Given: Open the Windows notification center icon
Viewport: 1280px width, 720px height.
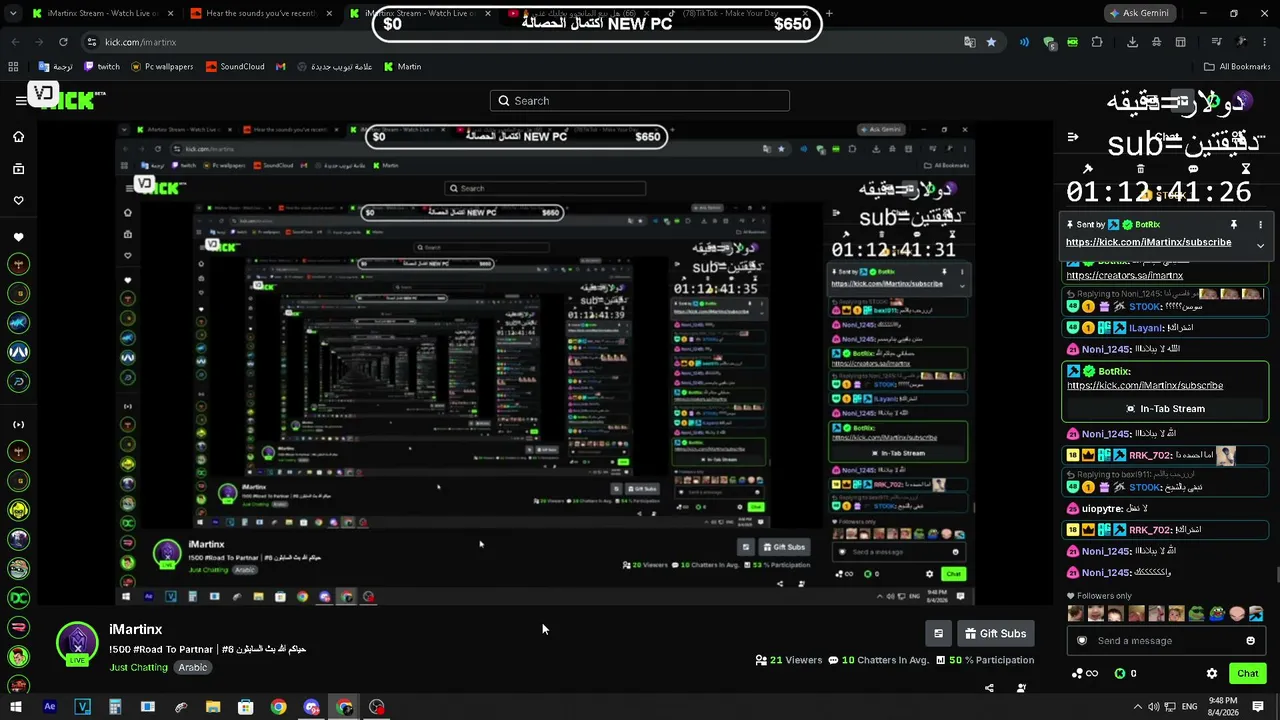Looking at the screenshot, I should coord(1259,707).
